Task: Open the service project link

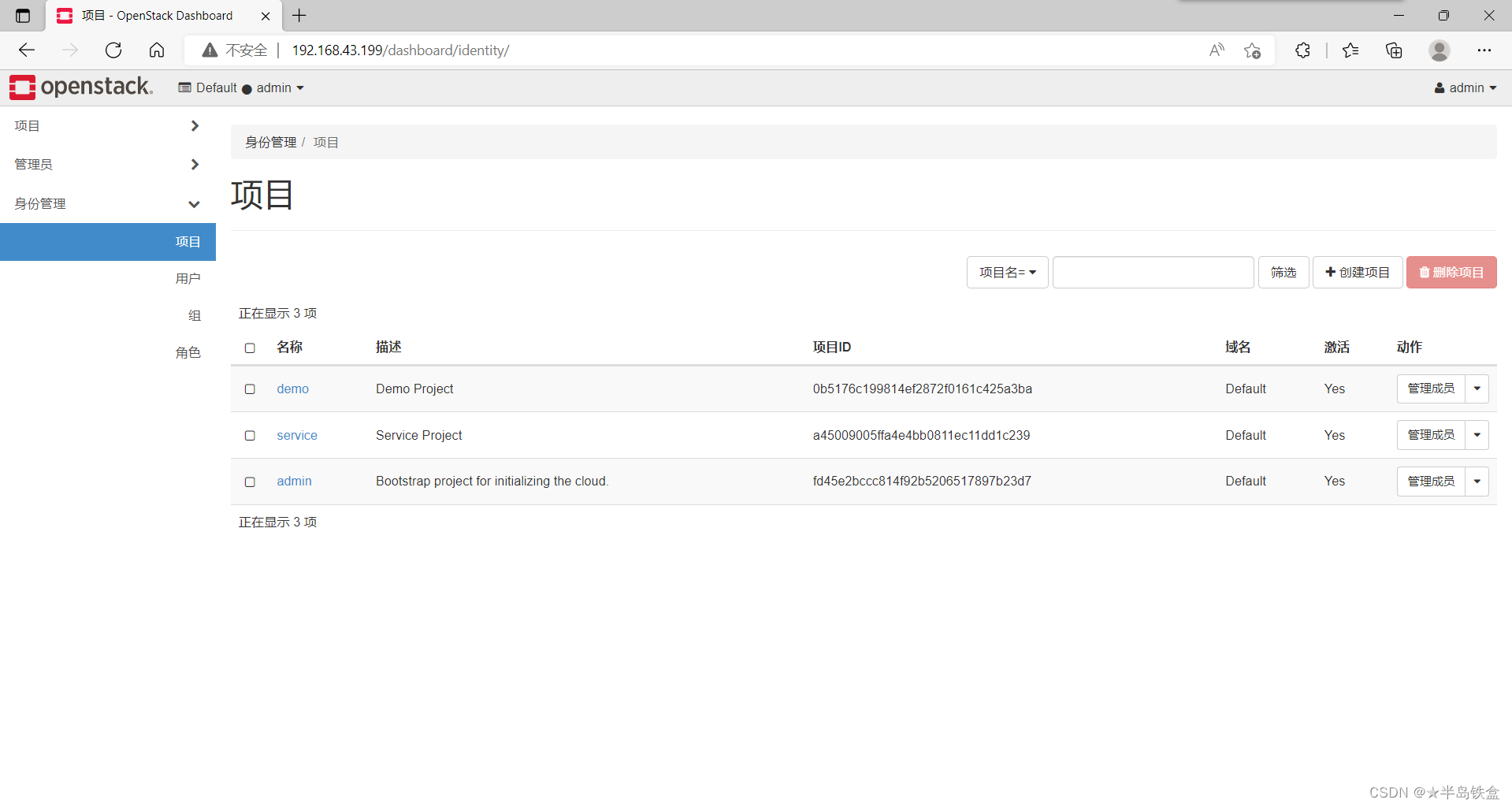Action: 297,436
